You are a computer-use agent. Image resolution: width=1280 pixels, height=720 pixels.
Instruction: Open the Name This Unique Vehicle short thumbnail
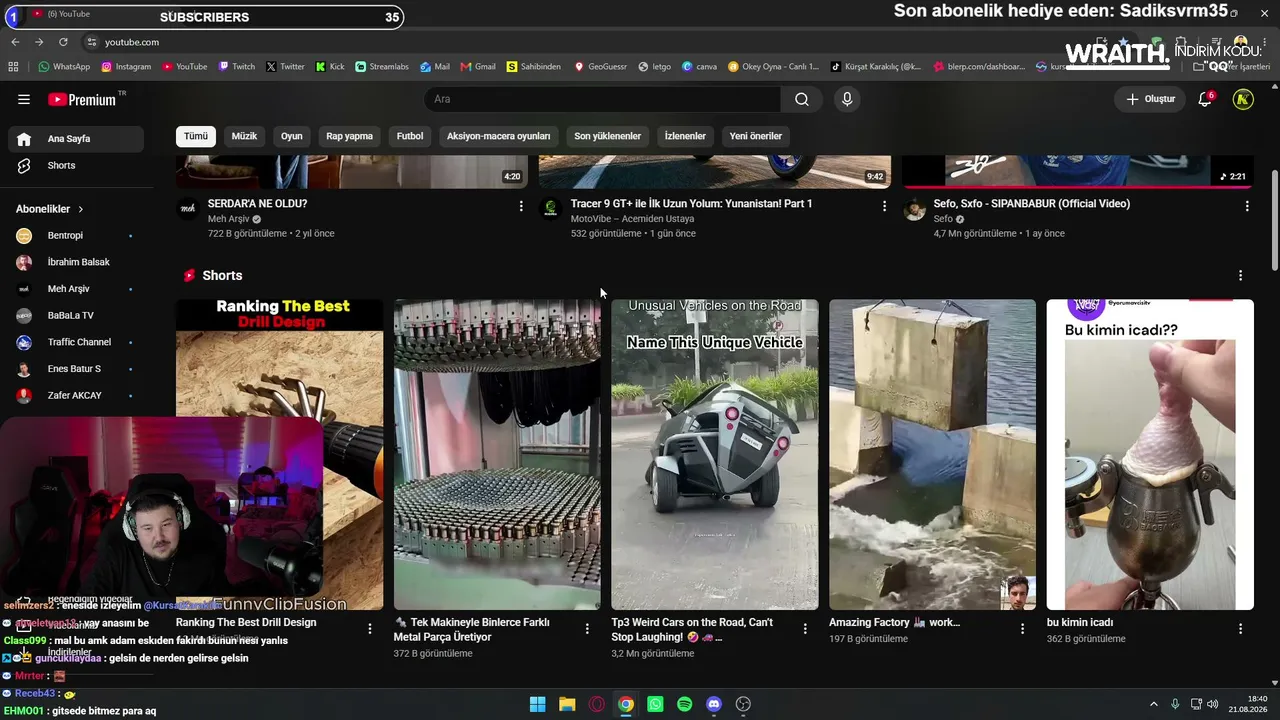[x=714, y=454]
